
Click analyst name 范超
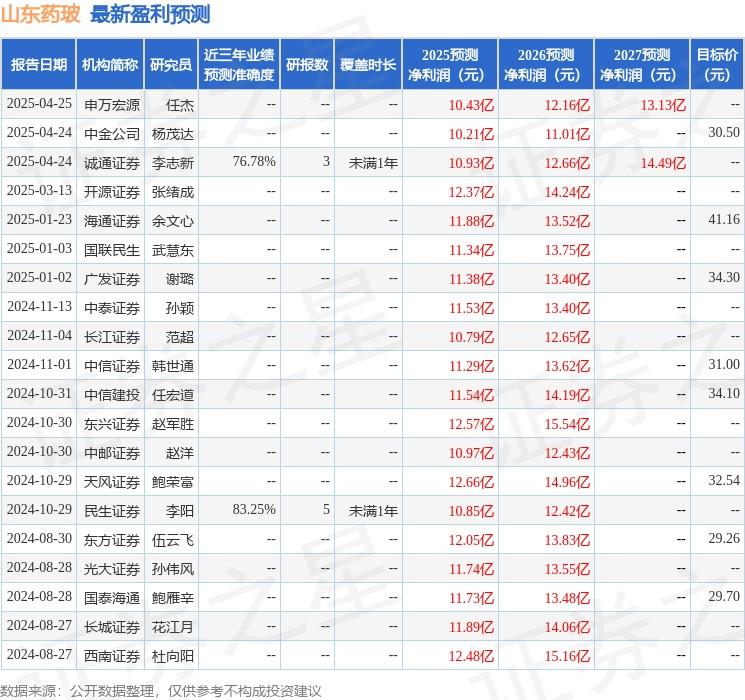pyautogui.click(x=180, y=336)
